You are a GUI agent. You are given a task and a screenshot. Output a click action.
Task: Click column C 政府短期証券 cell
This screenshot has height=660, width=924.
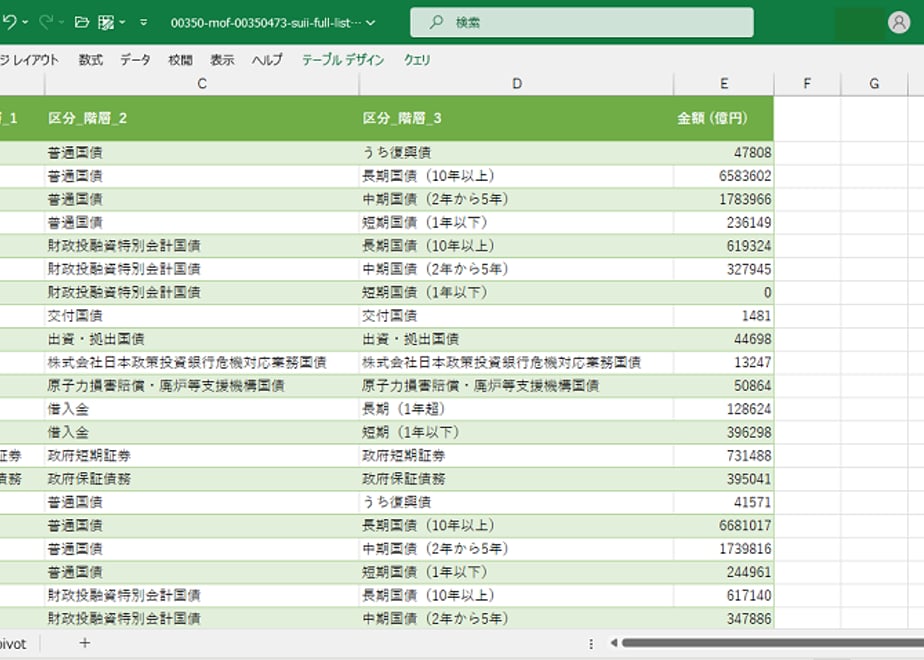pyautogui.click(x=202, y=456)
